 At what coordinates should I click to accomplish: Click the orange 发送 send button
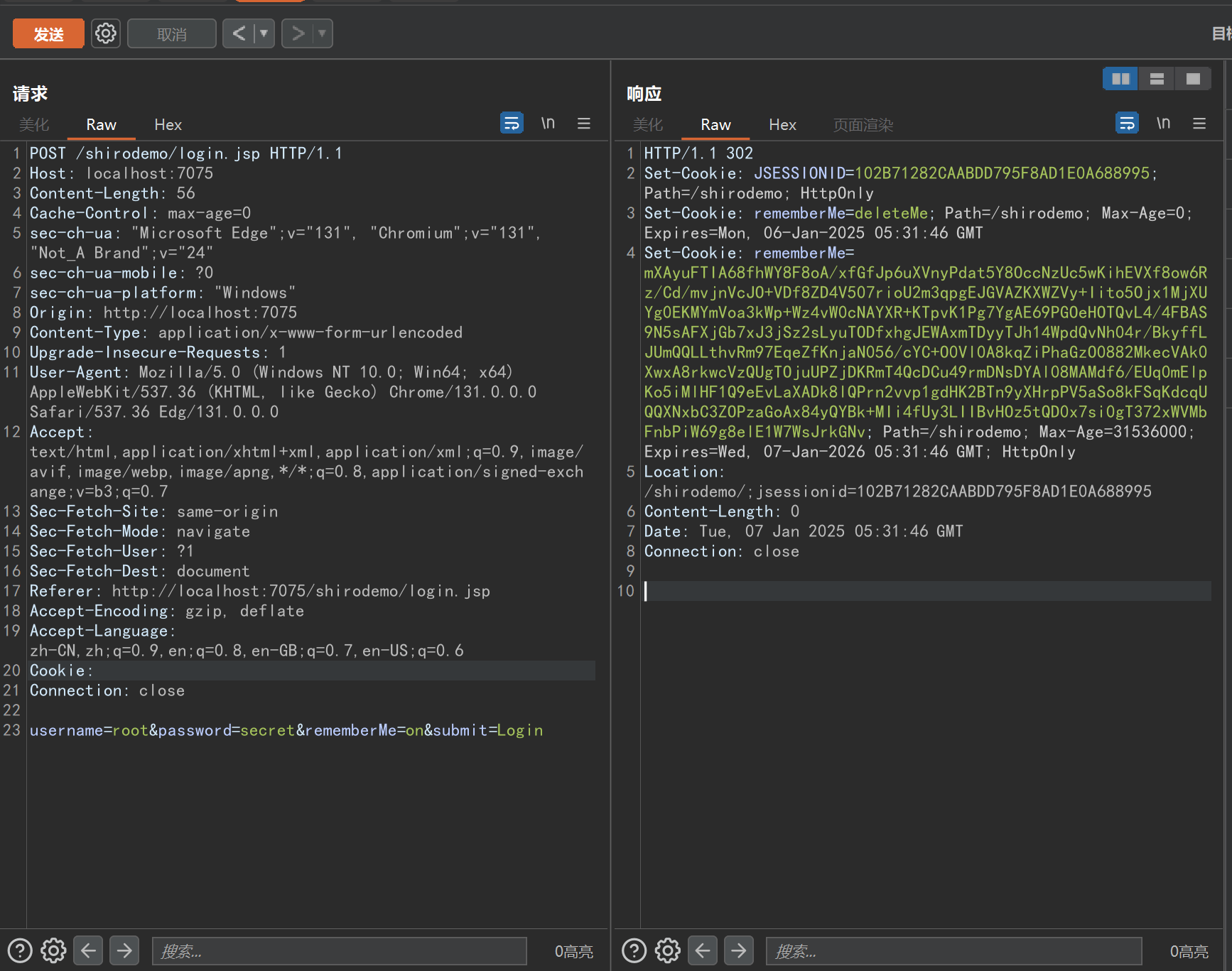pyautogui.click(x=48, y=33)
